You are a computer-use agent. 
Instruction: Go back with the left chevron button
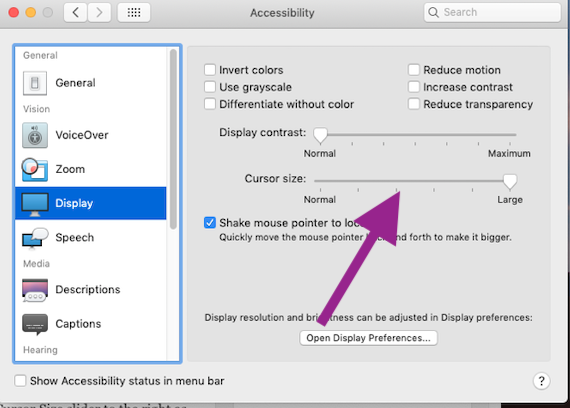[75, 13]
